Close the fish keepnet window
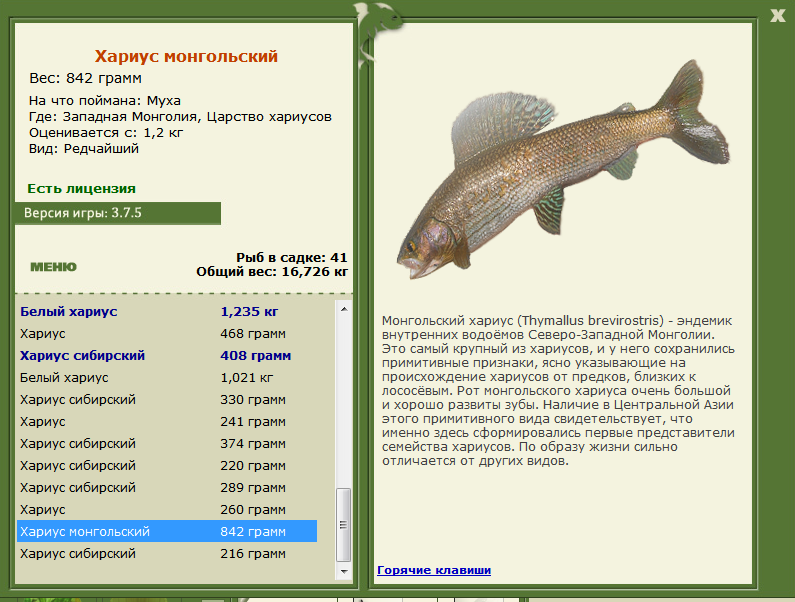 [x=777, y=15]
